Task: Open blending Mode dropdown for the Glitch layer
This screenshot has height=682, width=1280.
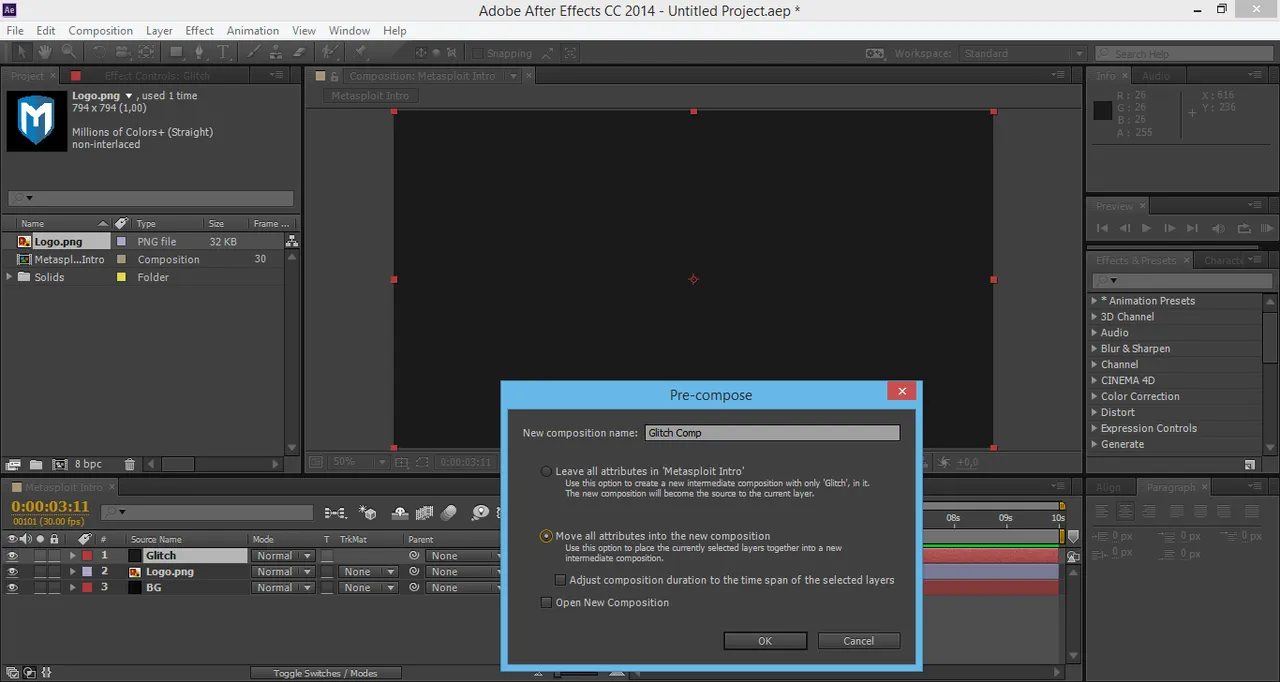Action: pyautogui.click(x=283, y=556)
